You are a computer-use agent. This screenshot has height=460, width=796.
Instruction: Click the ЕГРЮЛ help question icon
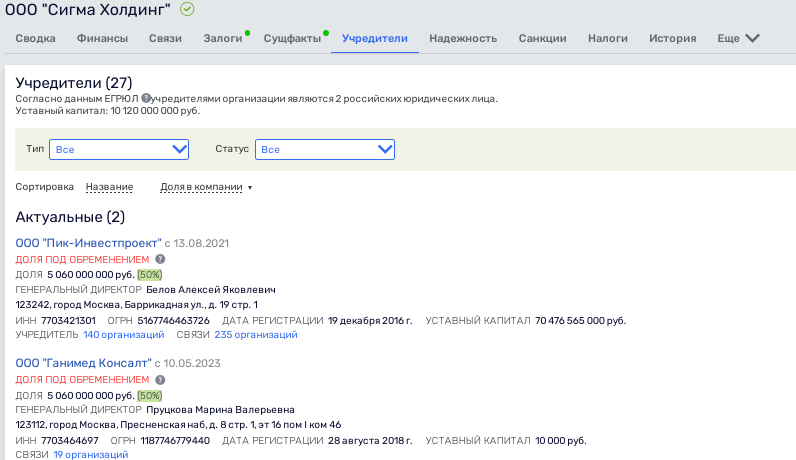click(146, 98)
